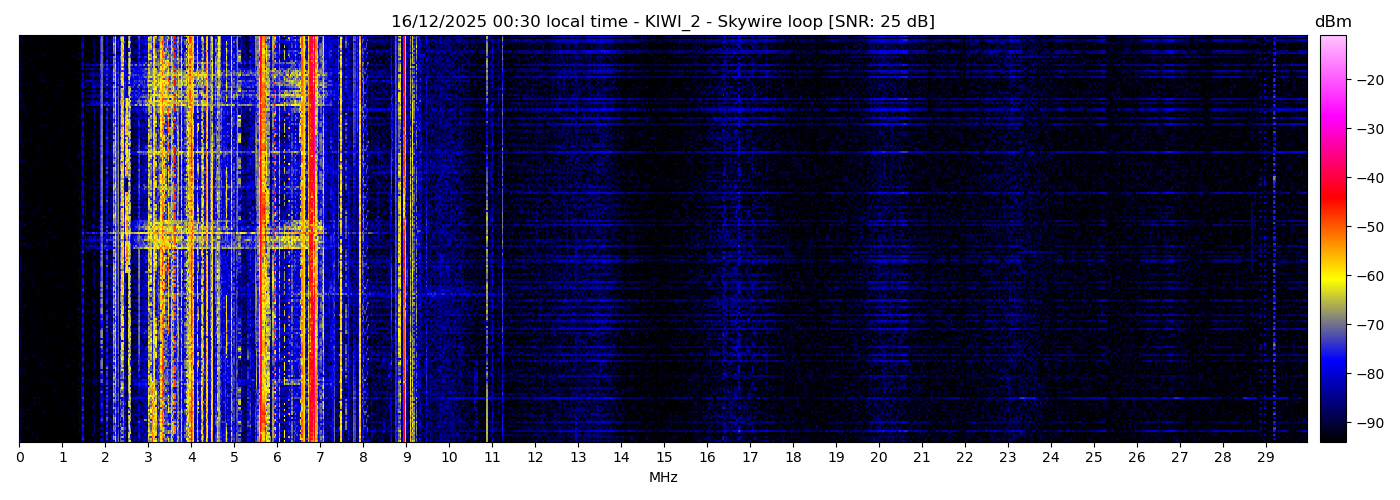Click the red region of the colorbar
The width and height of the screenshot is (1400, 500).
pyautogui.click(x=1333, y=195)
